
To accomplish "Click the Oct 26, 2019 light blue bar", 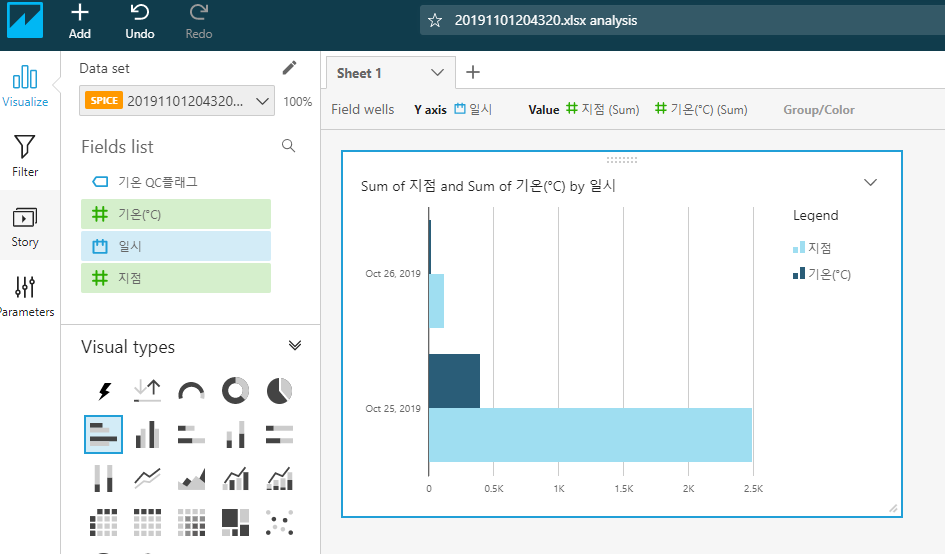I will pos(436,301).
